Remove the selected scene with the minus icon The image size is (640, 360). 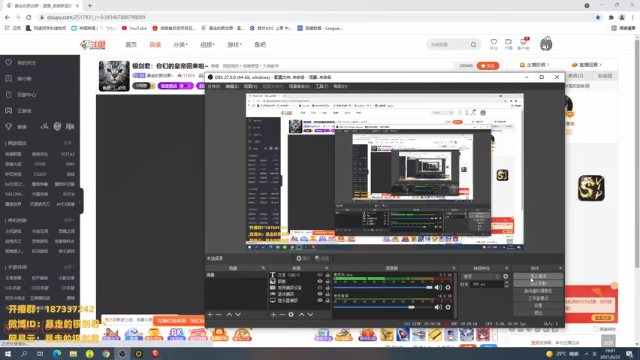[219, 315]
